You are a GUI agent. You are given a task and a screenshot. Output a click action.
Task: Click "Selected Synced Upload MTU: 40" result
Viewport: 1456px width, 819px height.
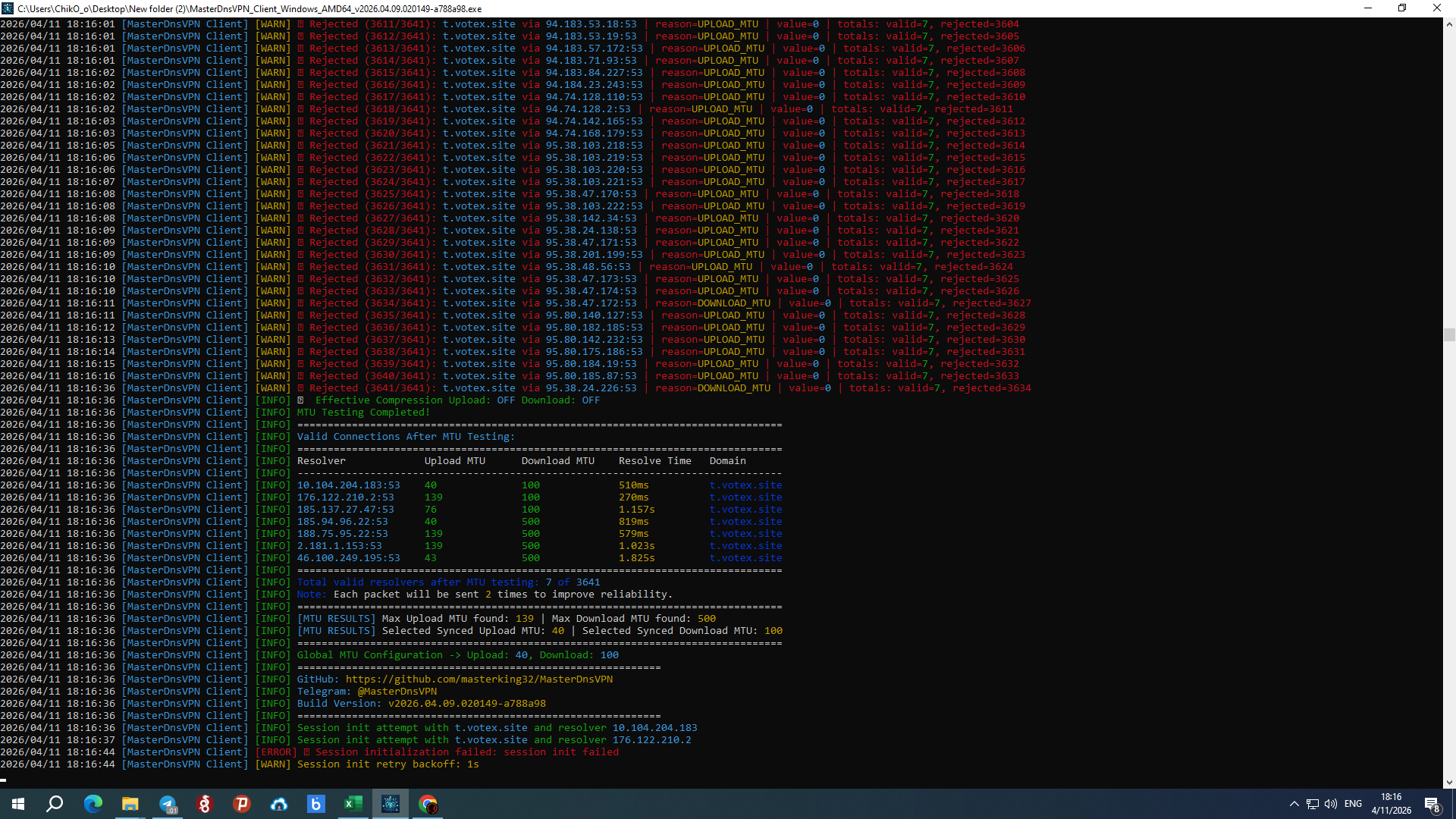pyautogui.click(x=472, y=631)
